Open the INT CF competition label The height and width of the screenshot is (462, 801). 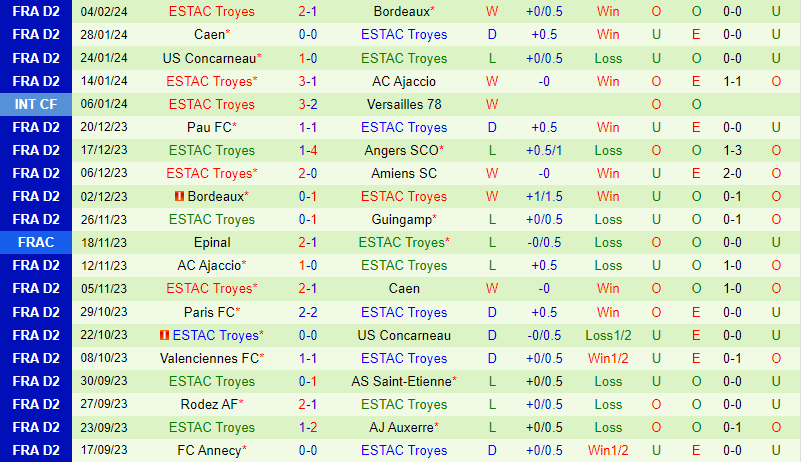pos(37,104)
